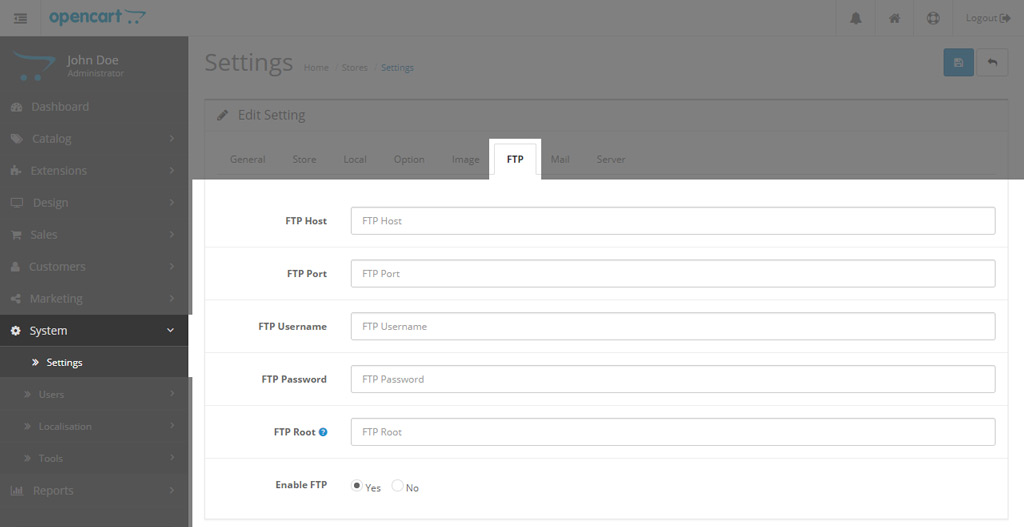Switch to the Server tab
The width and height of the screenshot is (1024, 527).
611,159
